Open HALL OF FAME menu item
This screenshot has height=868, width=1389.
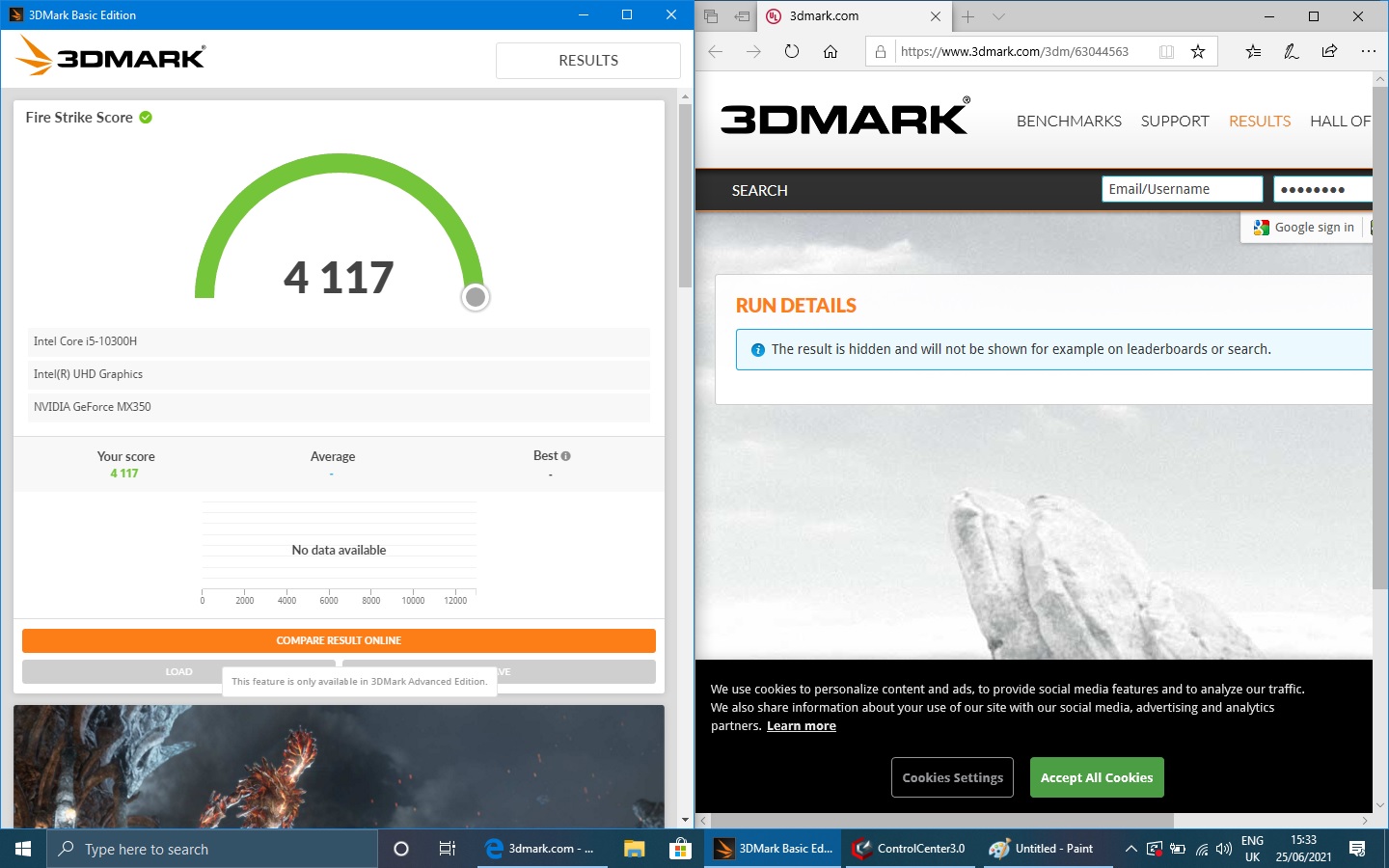point(1341,122)
